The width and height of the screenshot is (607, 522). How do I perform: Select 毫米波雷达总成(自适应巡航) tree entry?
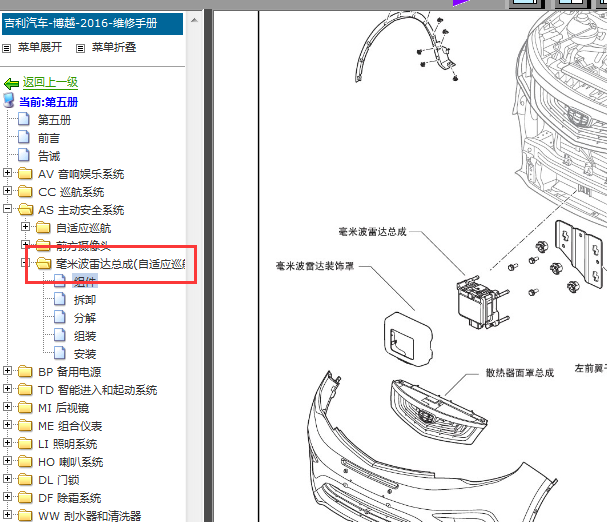coord(120,264)
